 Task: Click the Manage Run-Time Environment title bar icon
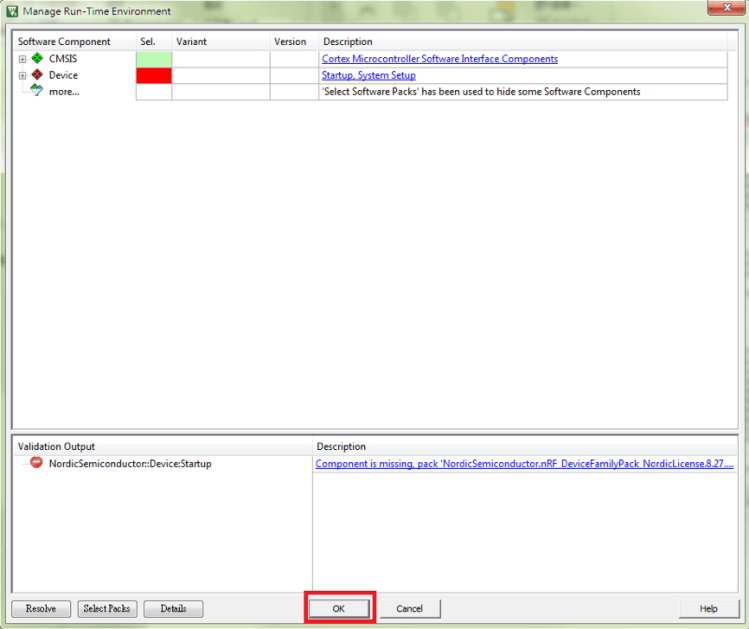click(x=12, y=11)
